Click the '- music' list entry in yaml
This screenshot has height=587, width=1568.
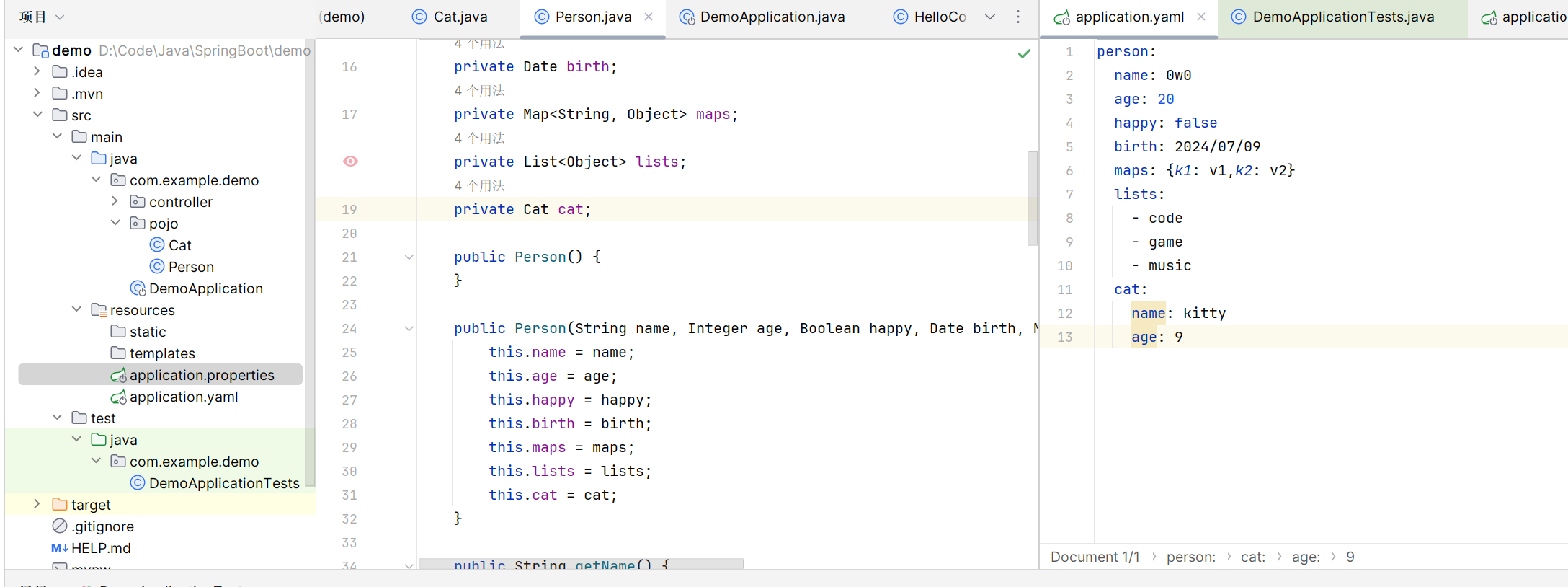1161,265
